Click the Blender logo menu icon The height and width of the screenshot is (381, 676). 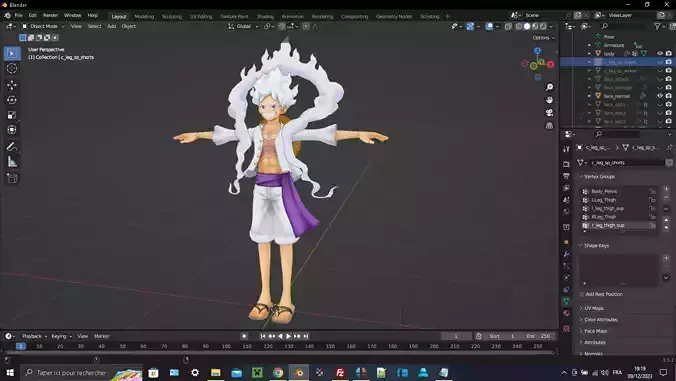pyautogui.click(x=7, y=16)
